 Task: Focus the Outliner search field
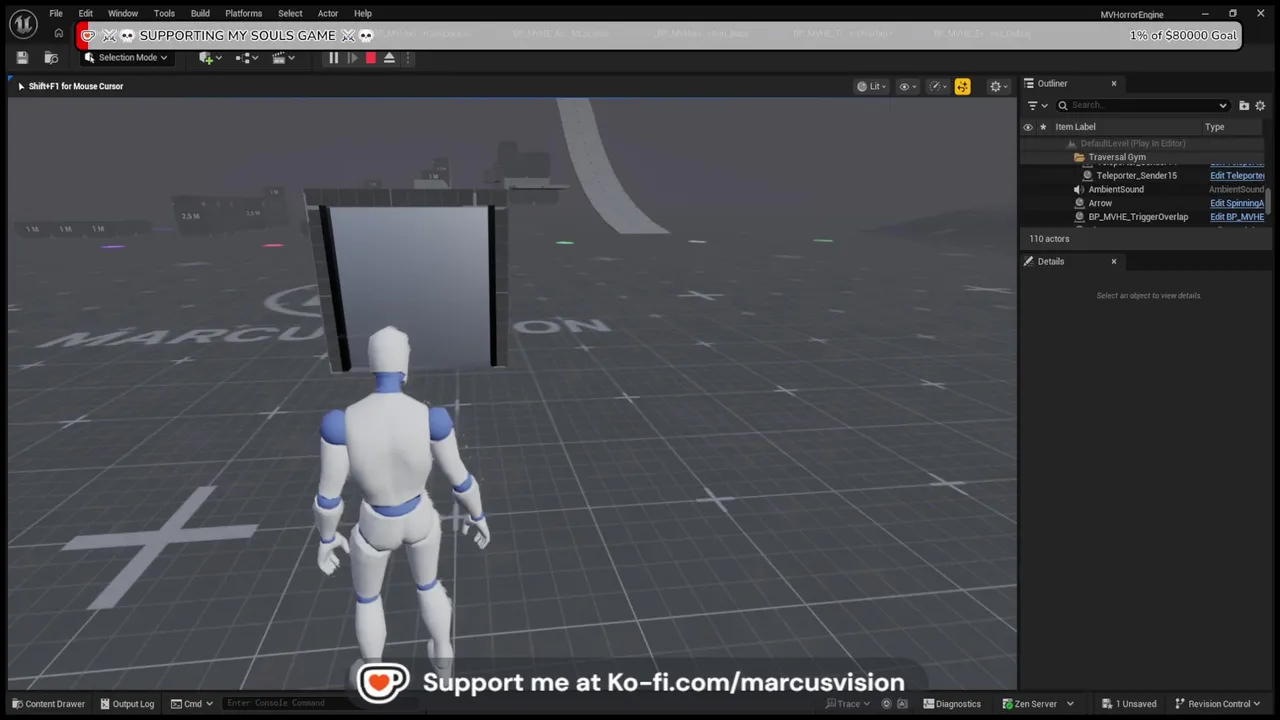coord(1141,106)
